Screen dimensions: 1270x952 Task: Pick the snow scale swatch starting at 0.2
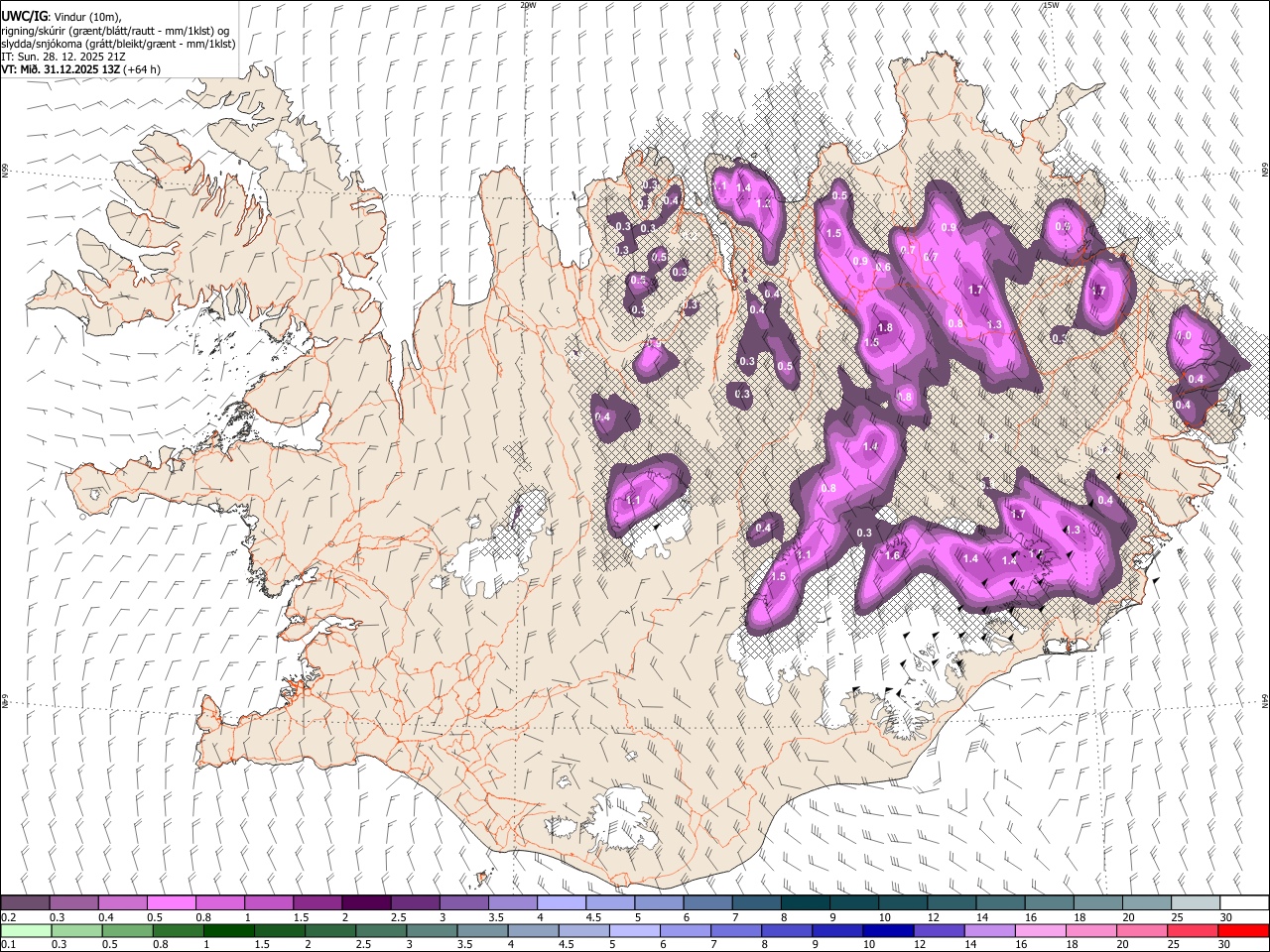click(25, 902)
